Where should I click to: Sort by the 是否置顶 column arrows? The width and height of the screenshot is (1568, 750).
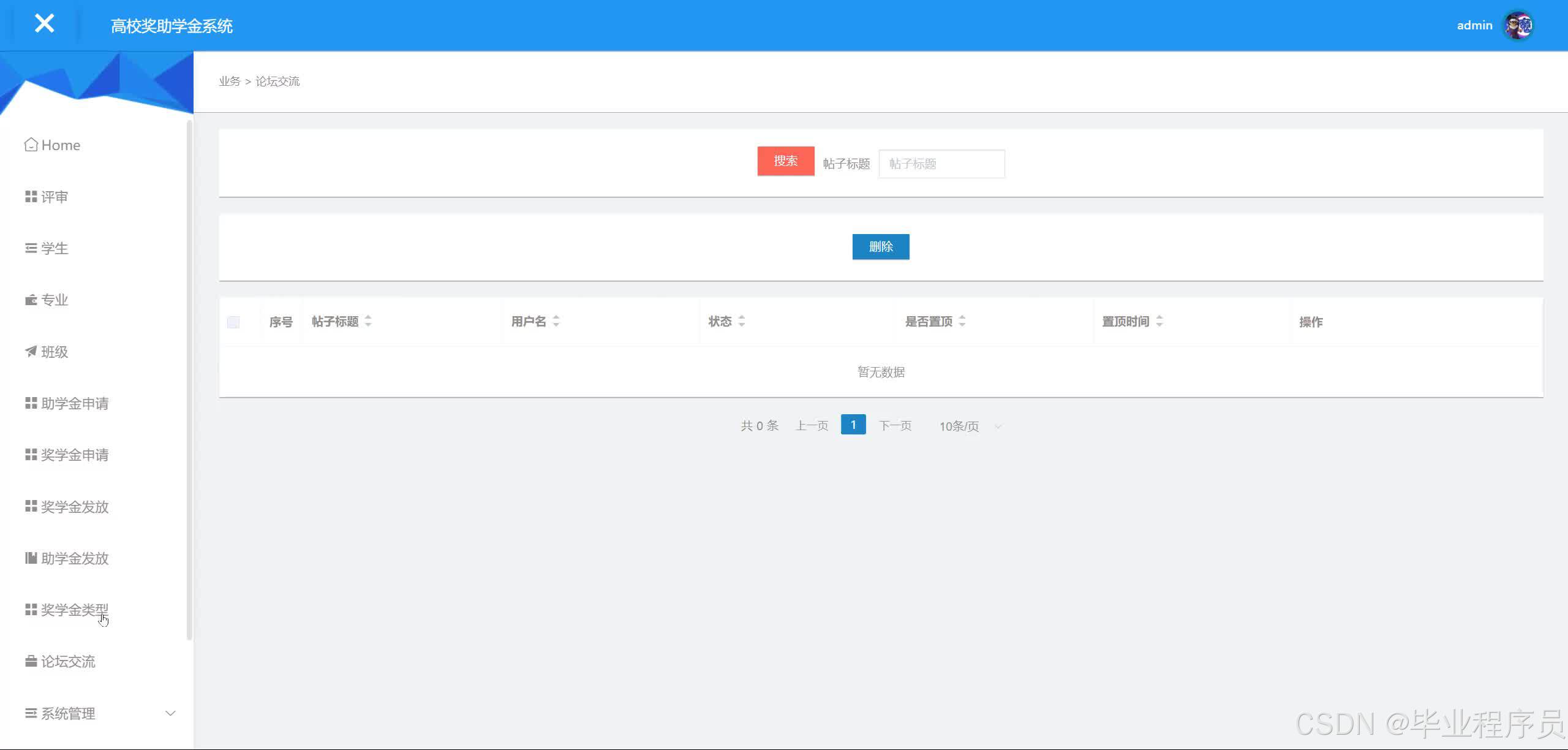(962, 321)
